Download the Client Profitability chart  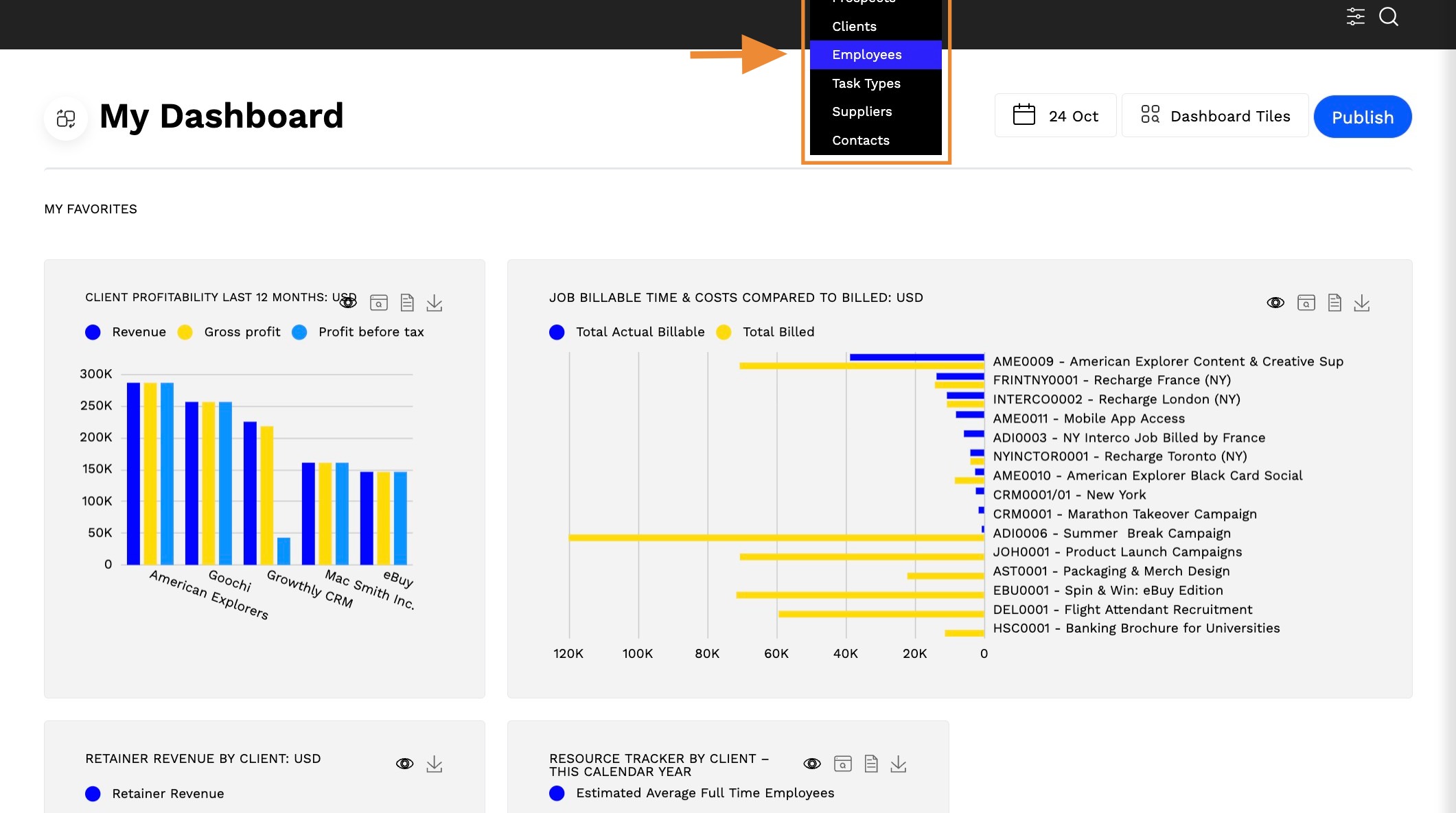435,303
